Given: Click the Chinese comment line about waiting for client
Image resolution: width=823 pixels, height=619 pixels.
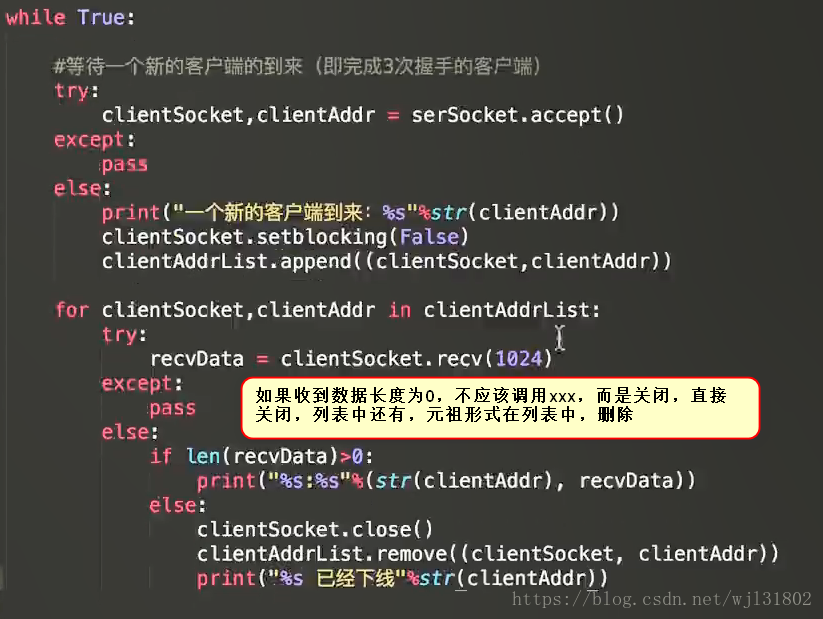Looking at the screenshot, I should [297, 66].
